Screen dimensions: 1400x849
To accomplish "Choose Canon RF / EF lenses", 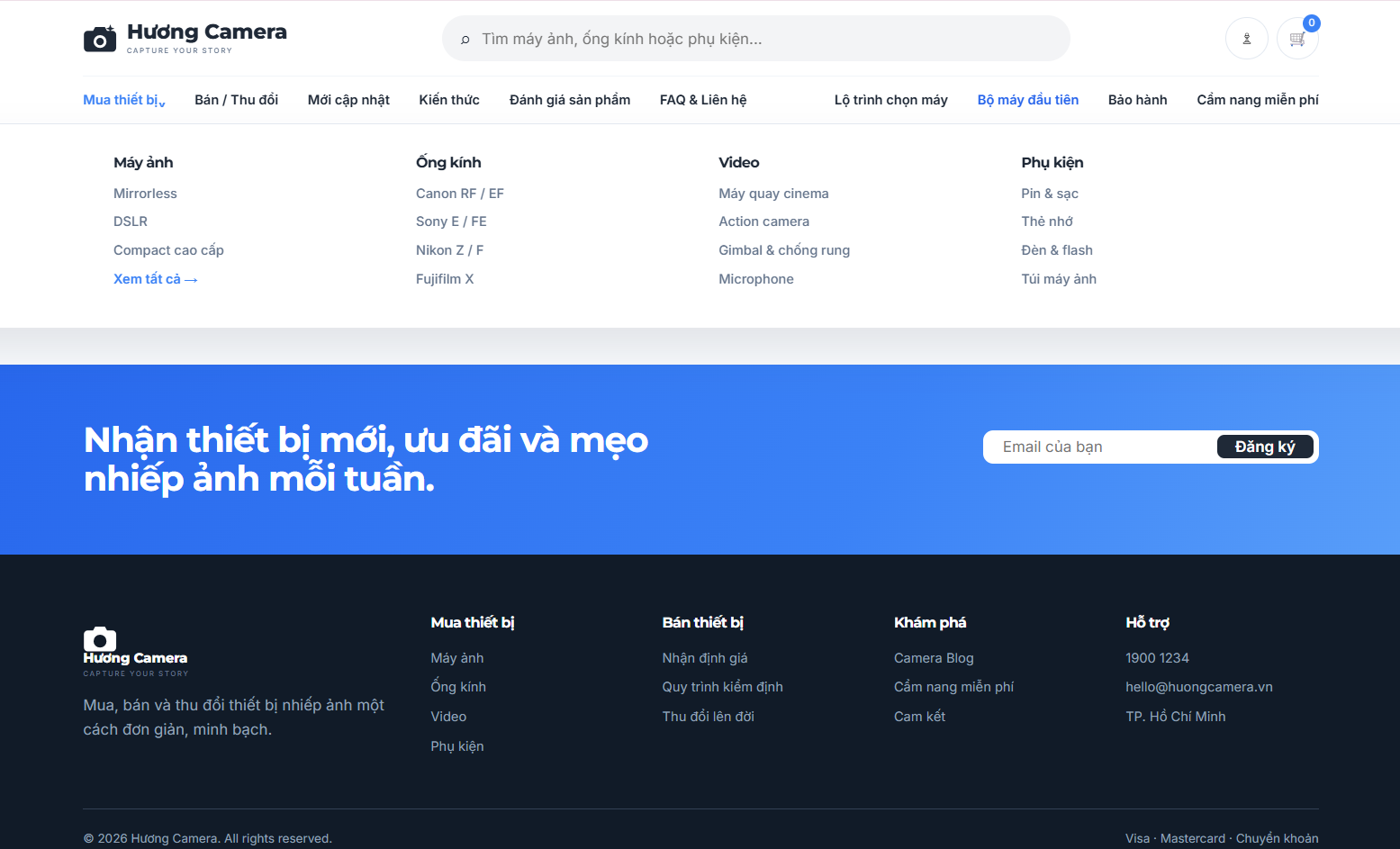I will 460,194.
